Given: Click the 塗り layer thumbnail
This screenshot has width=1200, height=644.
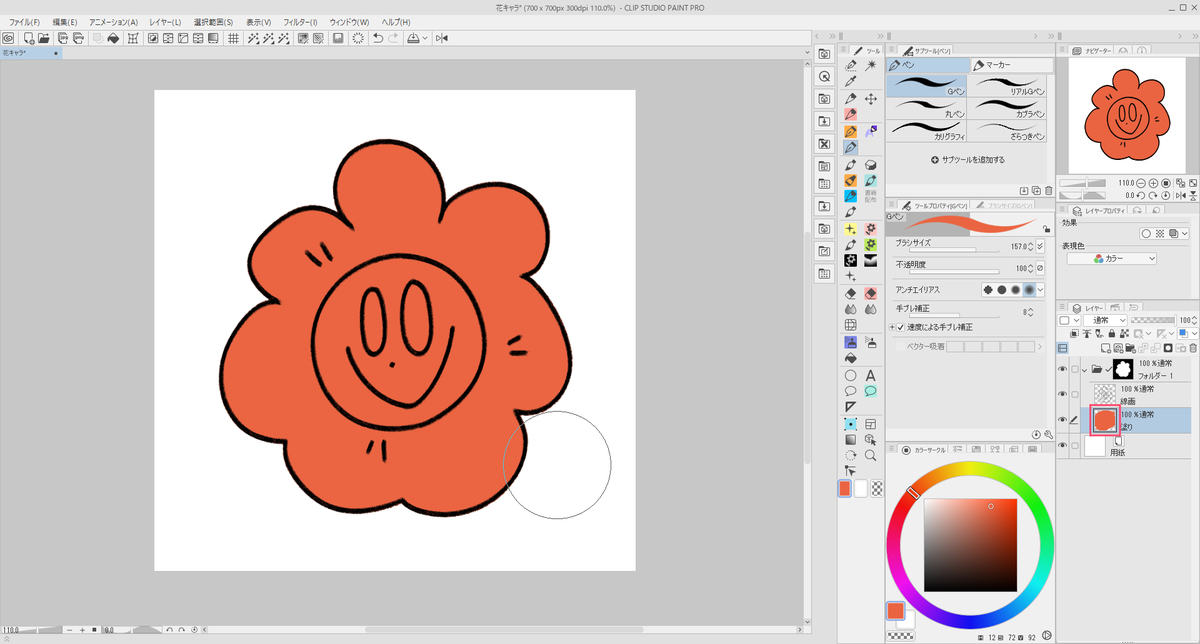Looking at the screenshot, I should coord(1104,420).
